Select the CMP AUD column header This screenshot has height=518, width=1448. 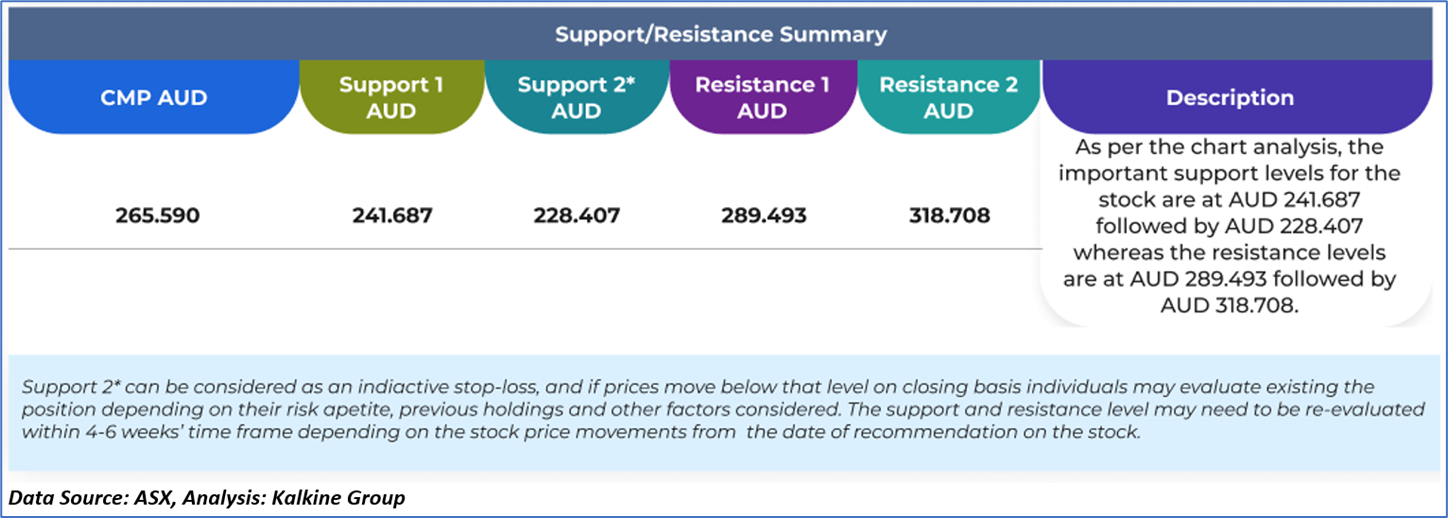tap(154, 98)
